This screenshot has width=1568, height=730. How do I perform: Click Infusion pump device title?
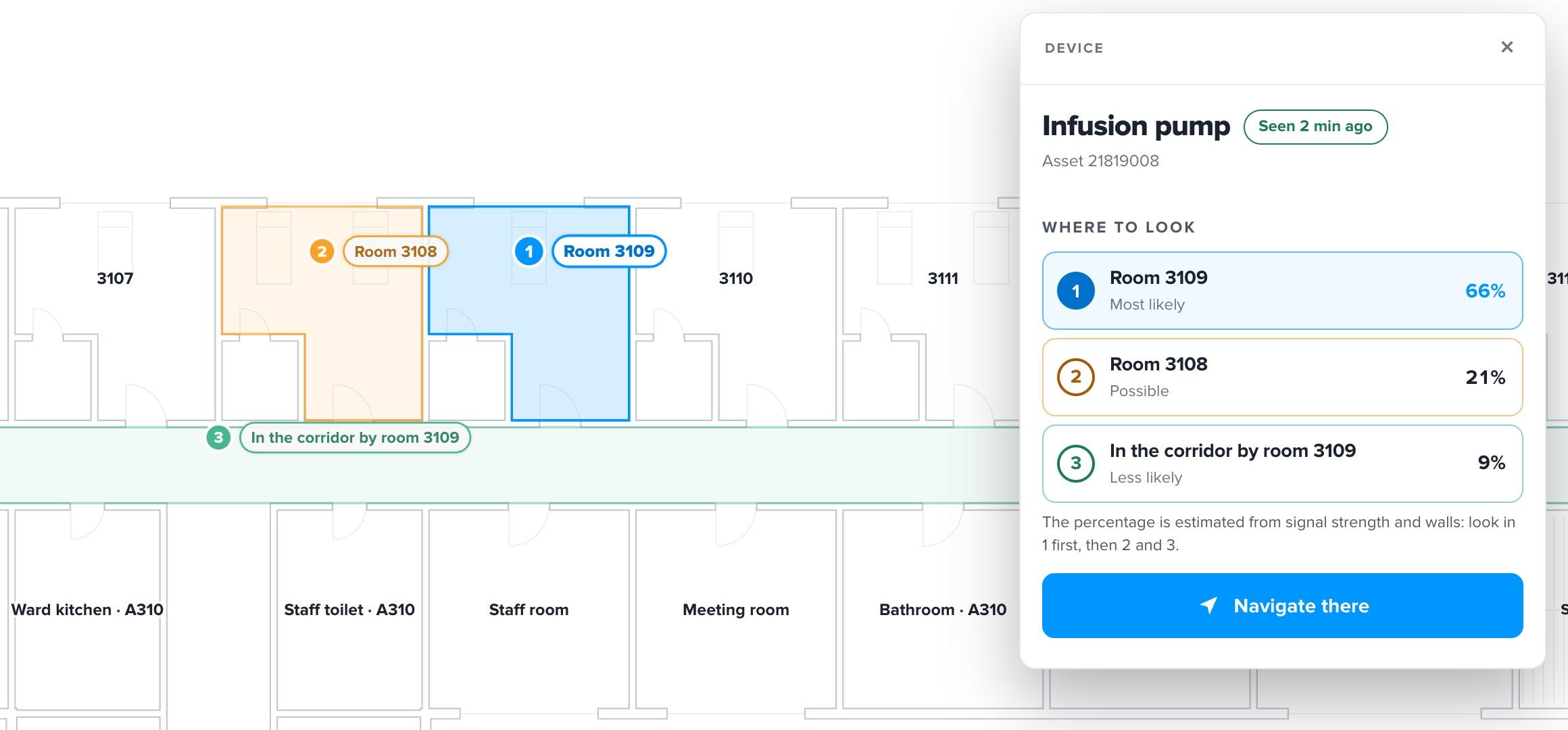click(1136, 126)
